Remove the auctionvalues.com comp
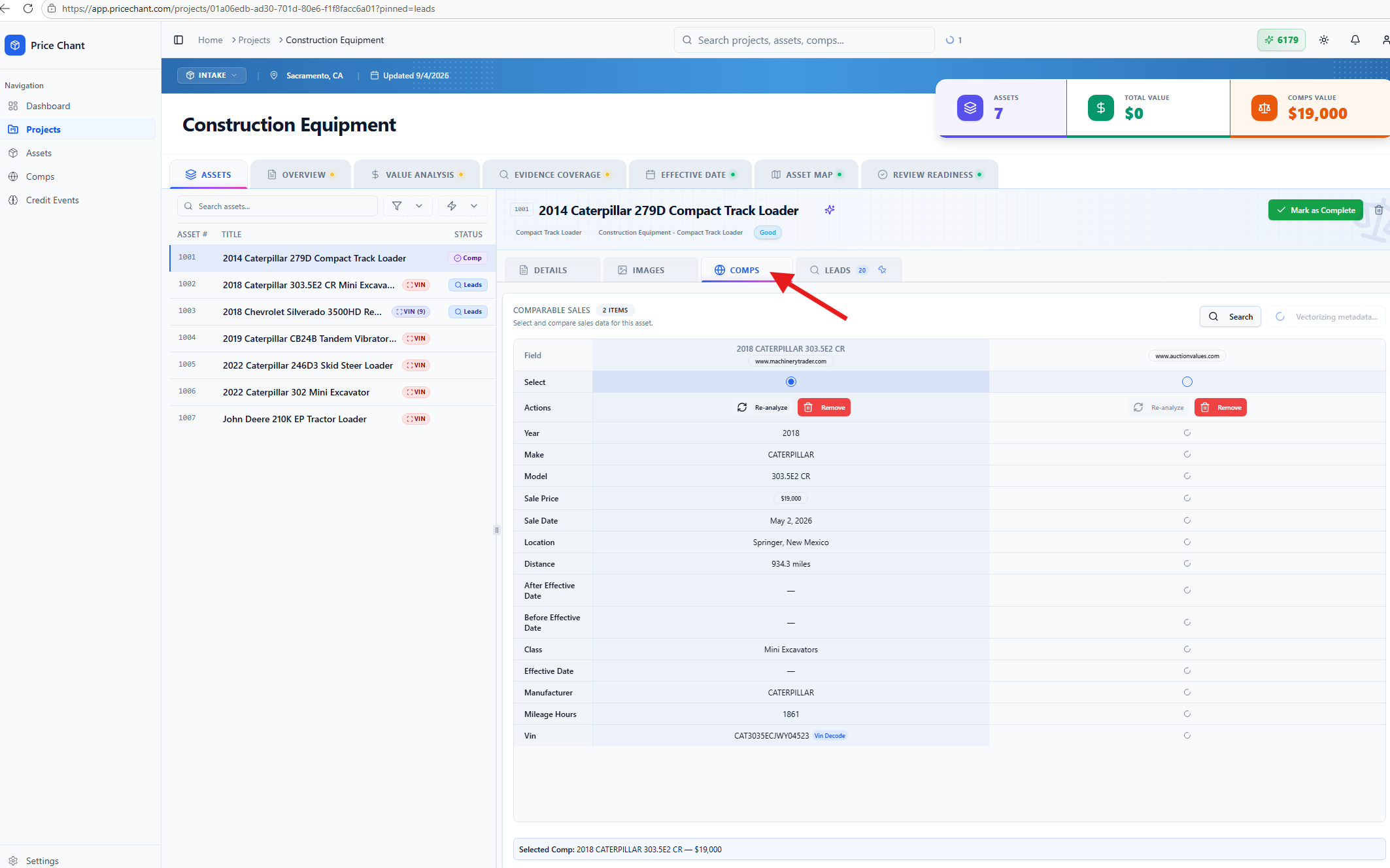 tap(1221, 407)
